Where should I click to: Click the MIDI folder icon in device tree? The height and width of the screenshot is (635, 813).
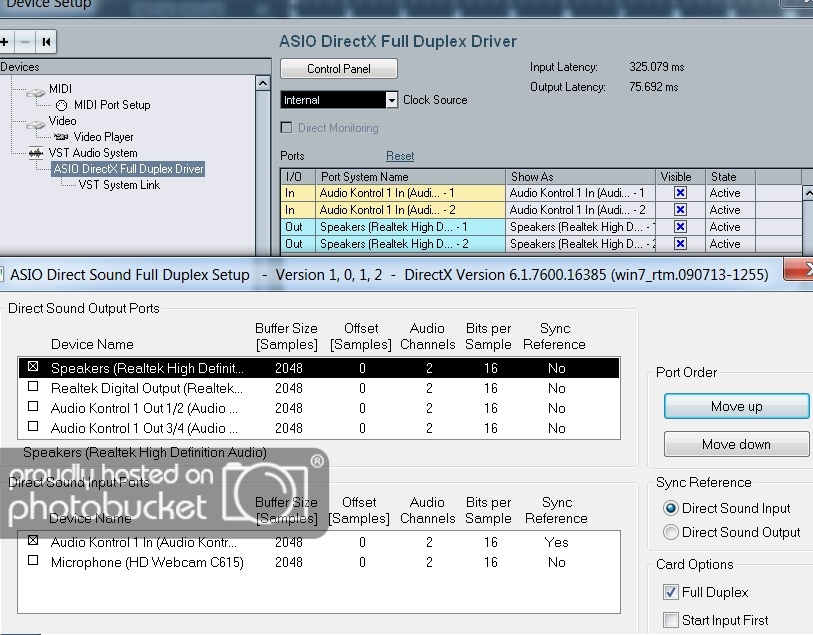[x=35, y=90]
